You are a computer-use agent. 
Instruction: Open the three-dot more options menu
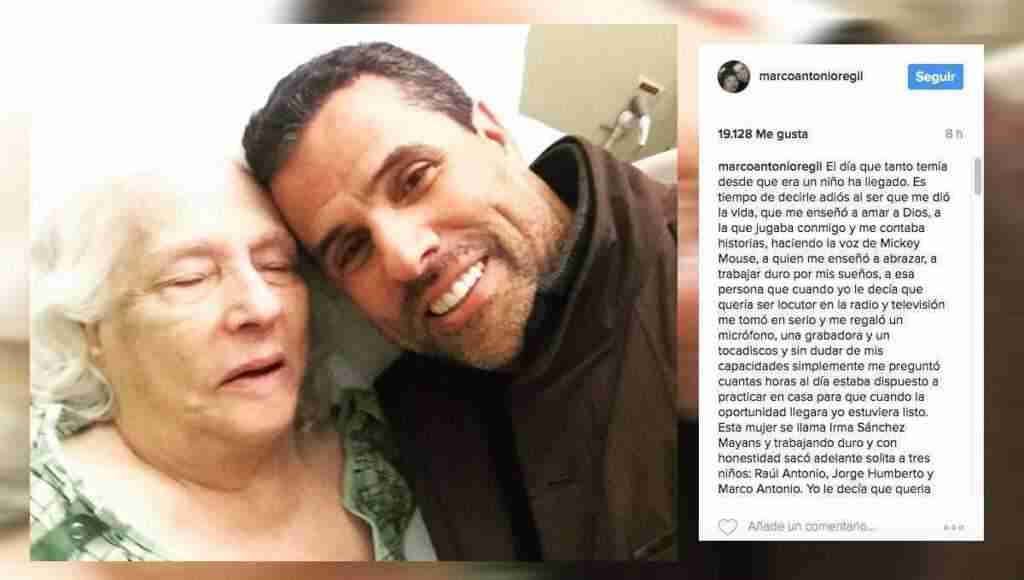pyautogui.click(x=953, y=527)
